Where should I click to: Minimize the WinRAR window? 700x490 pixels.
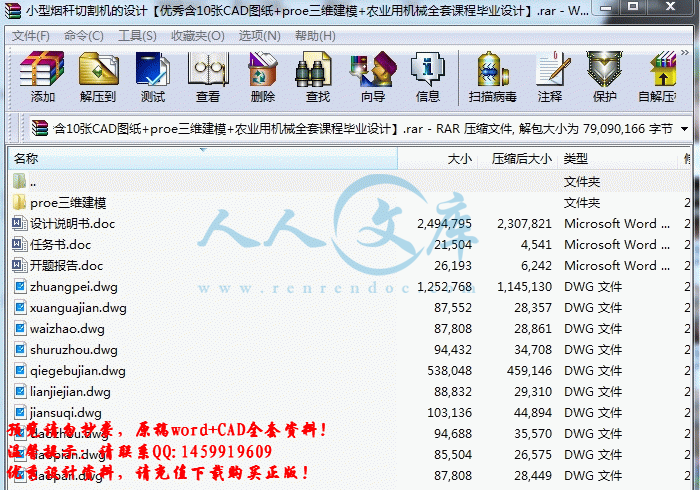606,7
